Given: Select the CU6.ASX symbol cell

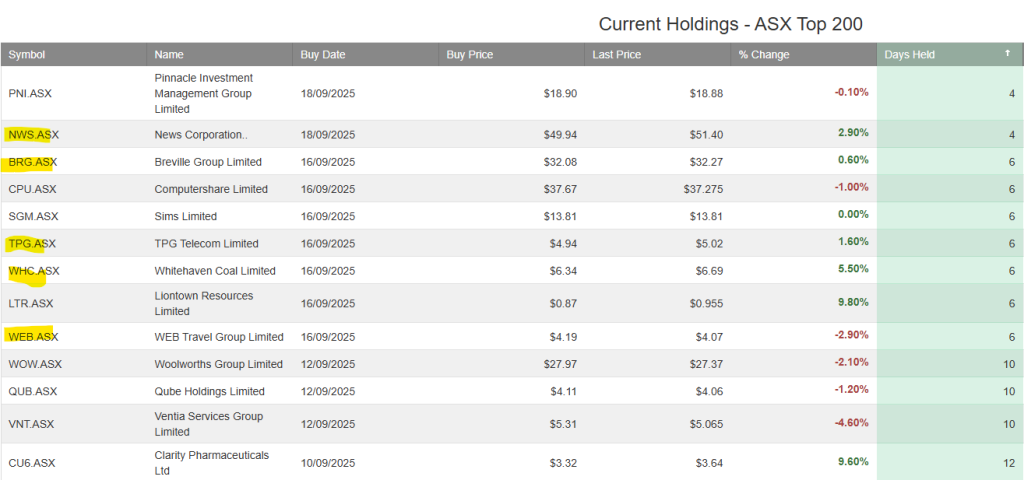Looking at the screenshot, I should [31, 463].
